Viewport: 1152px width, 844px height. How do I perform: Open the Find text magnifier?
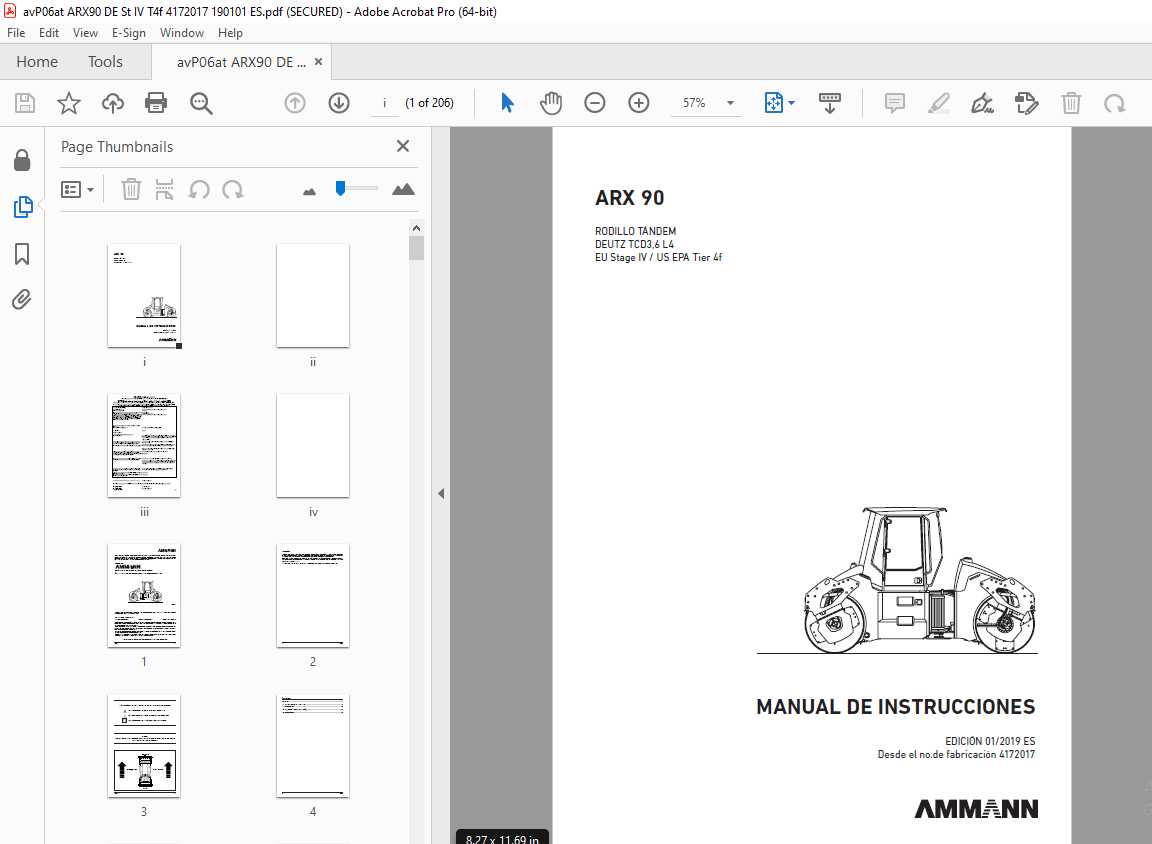201,104
